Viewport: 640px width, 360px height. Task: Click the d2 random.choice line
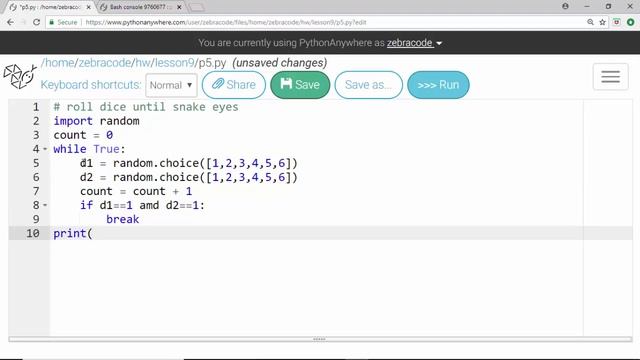pos(189,177)
